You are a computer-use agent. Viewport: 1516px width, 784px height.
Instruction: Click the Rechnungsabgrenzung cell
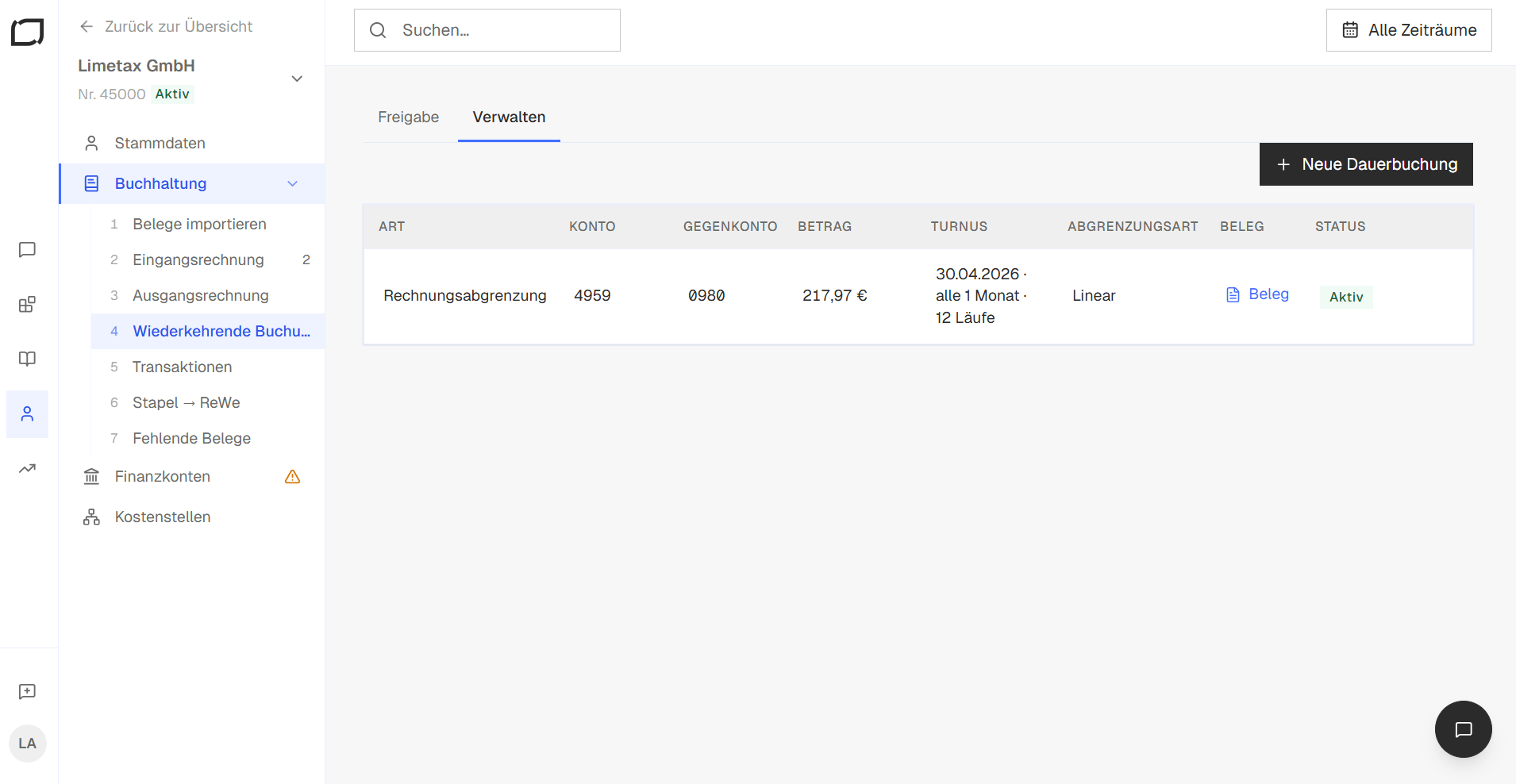(x=465, y=296)
